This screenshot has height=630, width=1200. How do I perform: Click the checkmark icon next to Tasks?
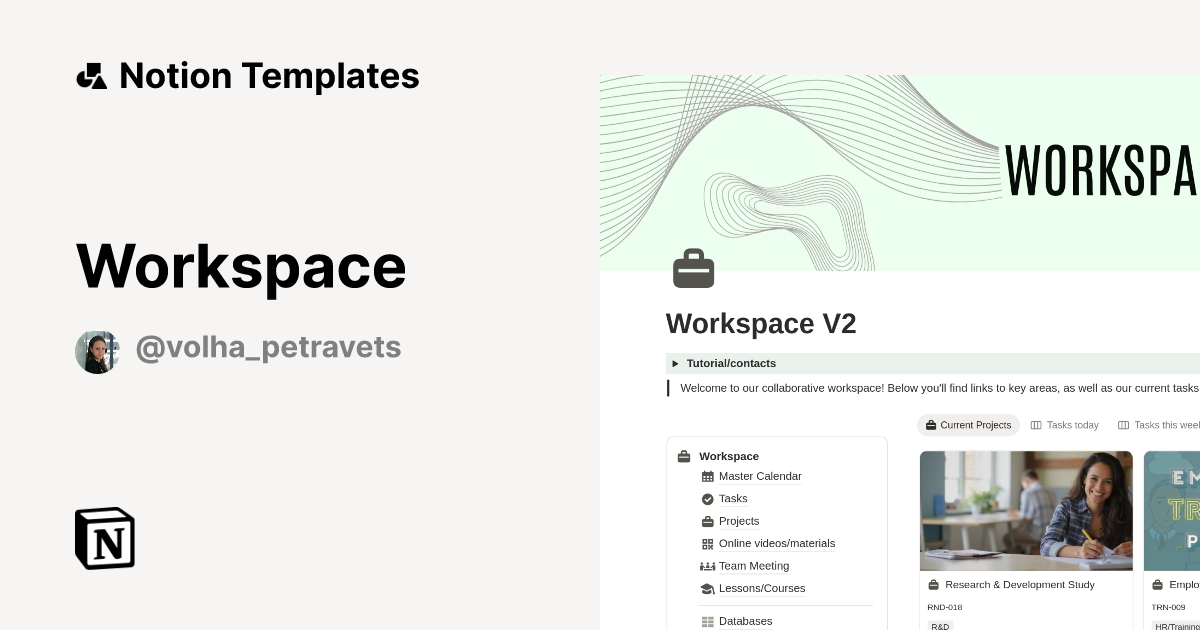(x=708, y=498)
